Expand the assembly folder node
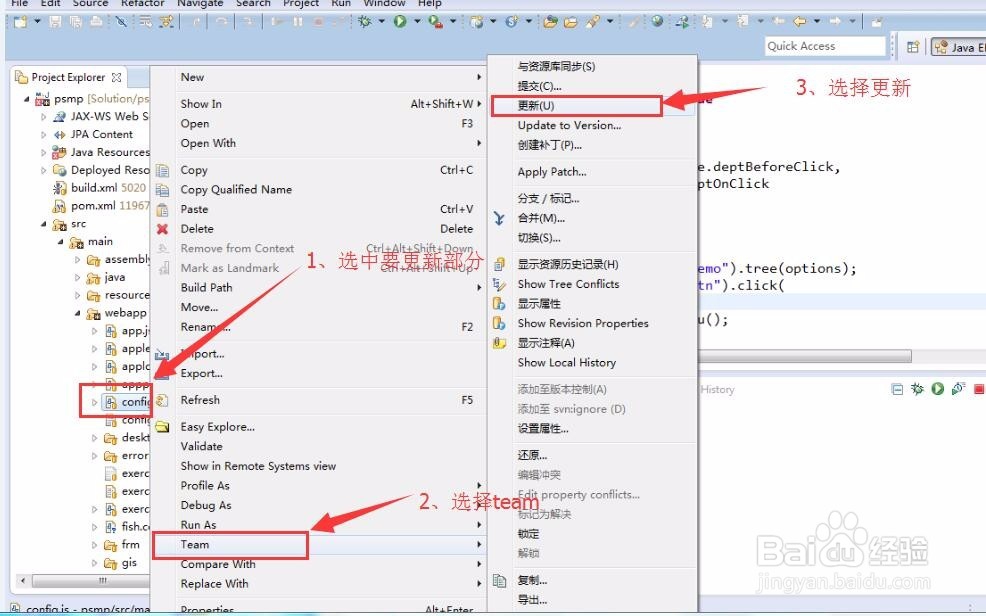 (x=77, y=260)
